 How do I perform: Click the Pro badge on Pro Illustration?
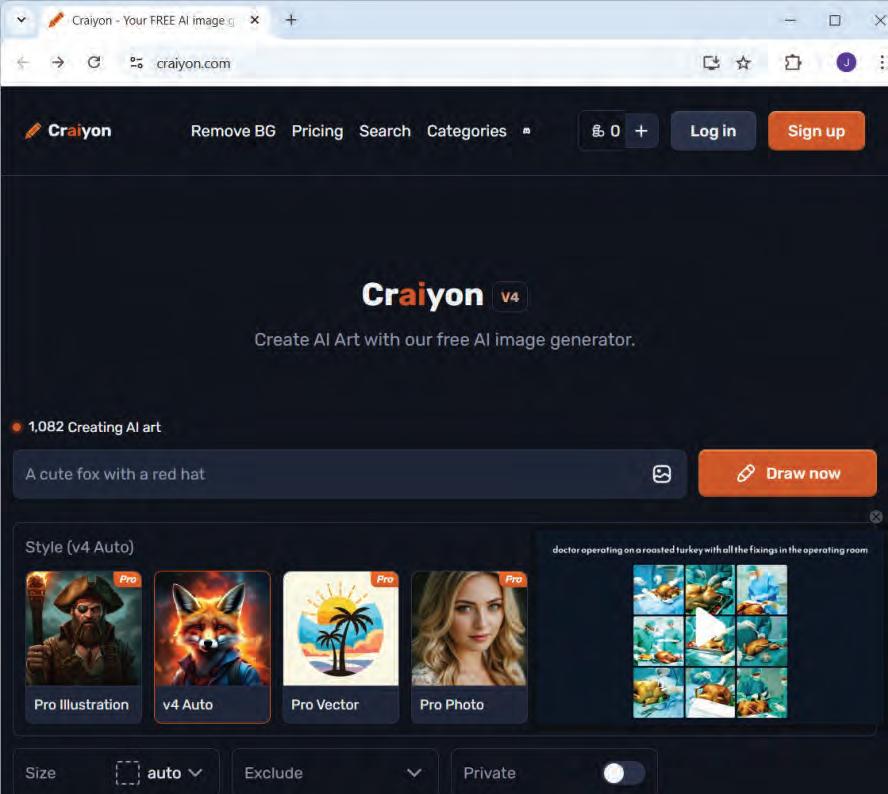click(x=128, y=579)
